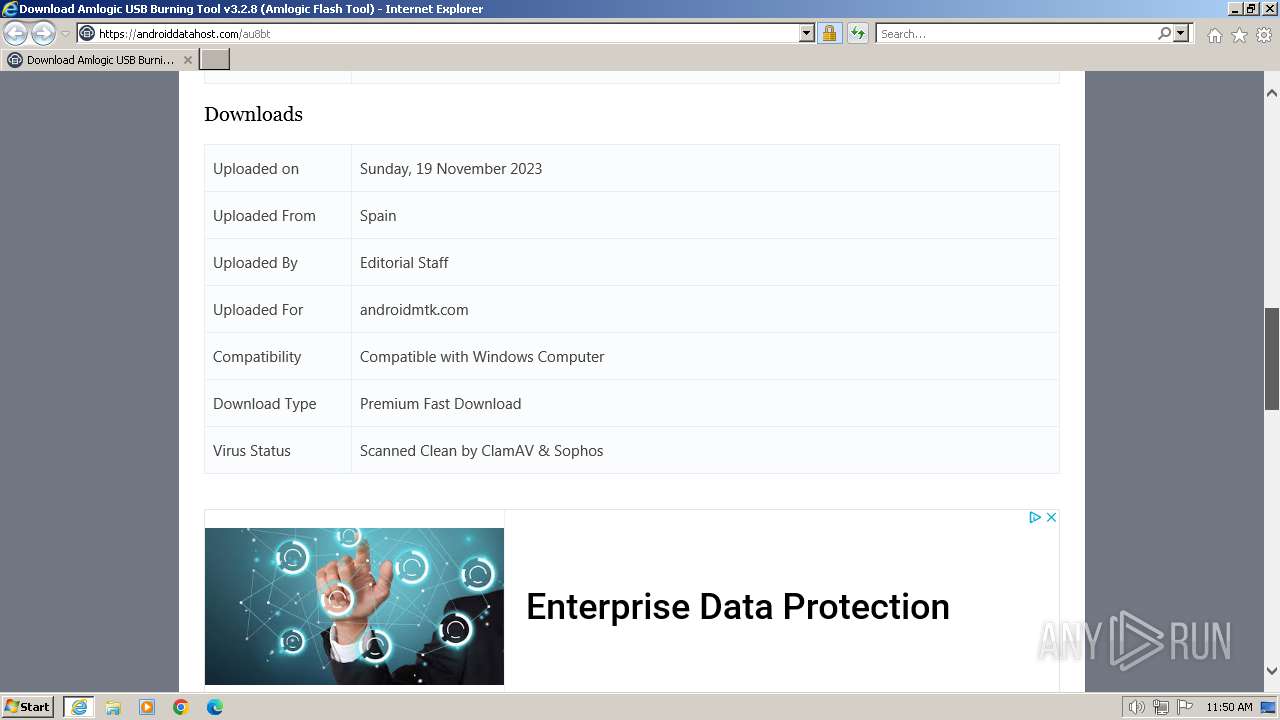The height and width of the screenshot is (720, 1280).
Task: Click the volume speaker tray icon
Action: 1136,707
